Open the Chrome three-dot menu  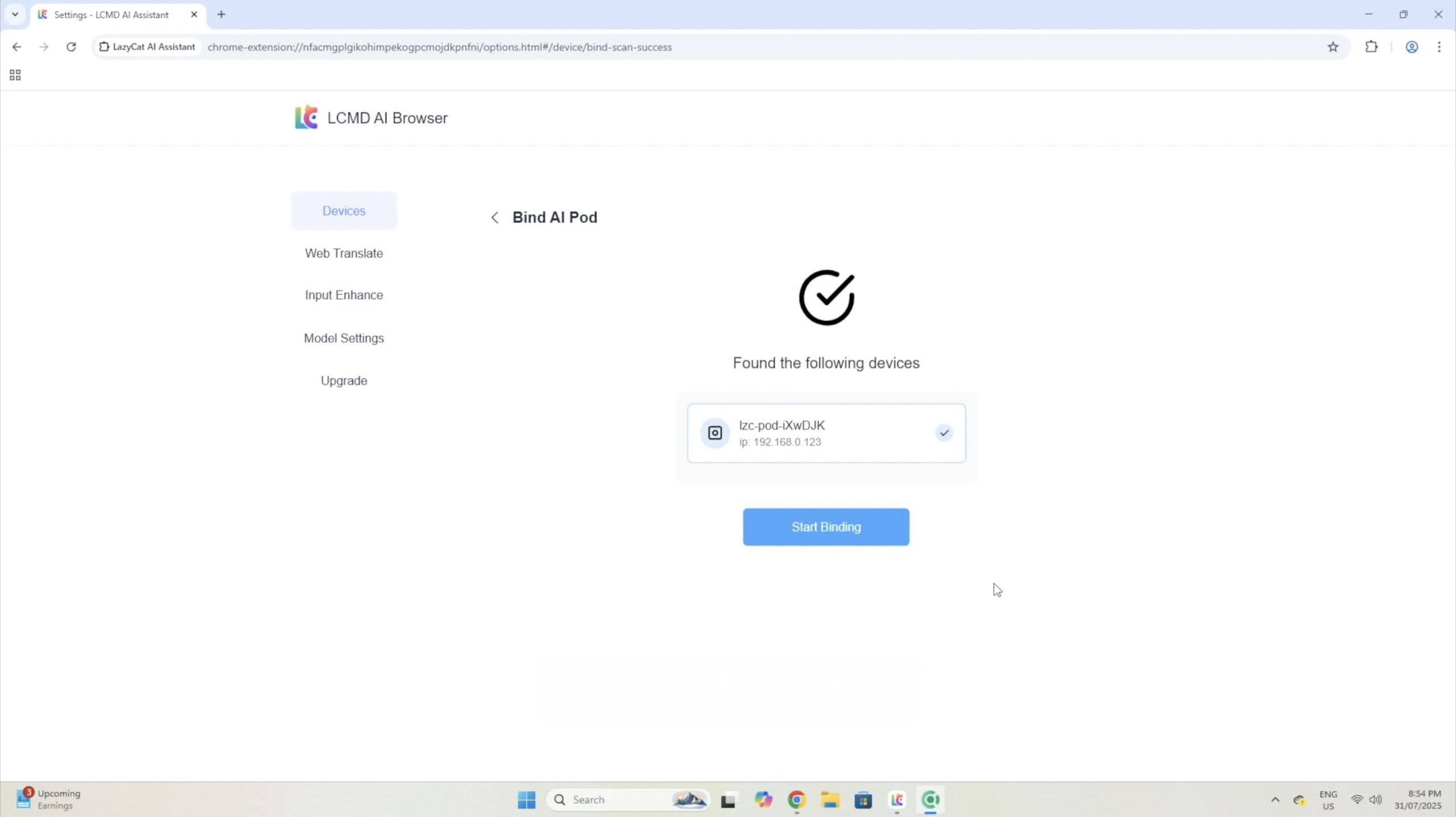coord(1439,47)
